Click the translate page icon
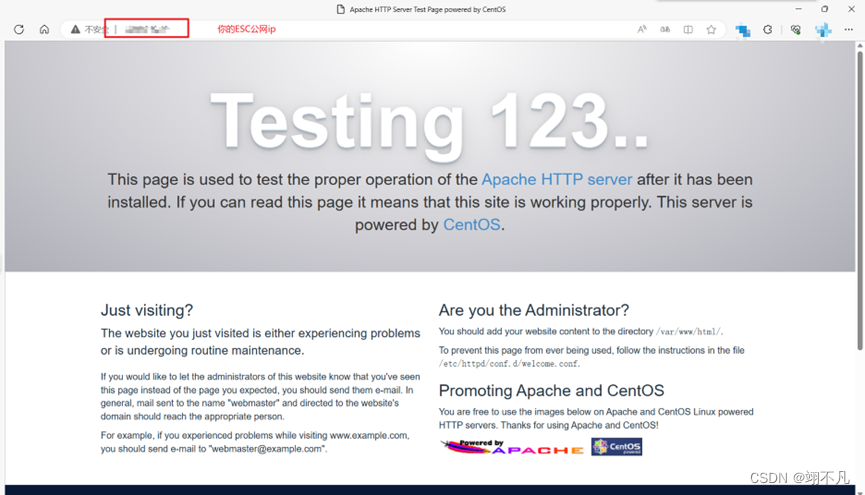 [x=665, y=29]
